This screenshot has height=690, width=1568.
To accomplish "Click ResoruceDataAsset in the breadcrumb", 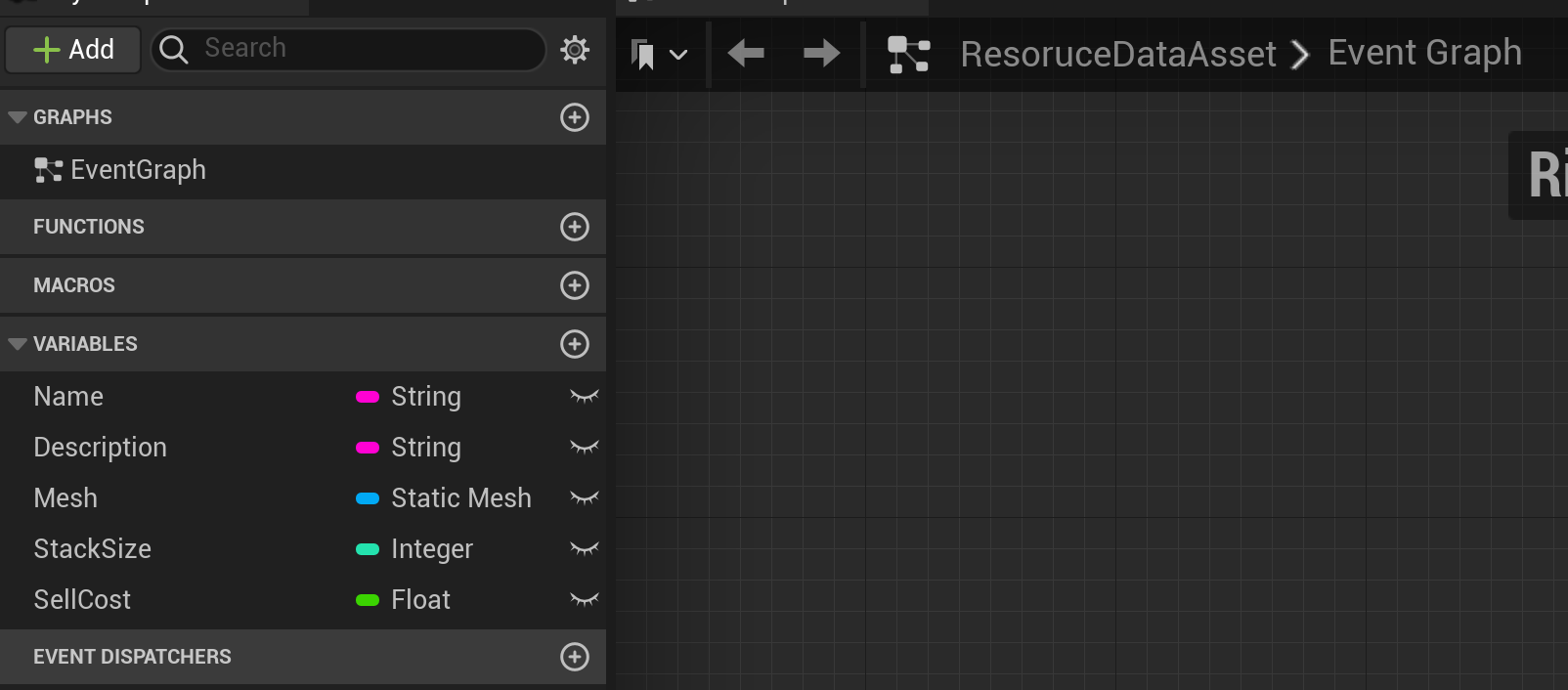I will 1117,54.
